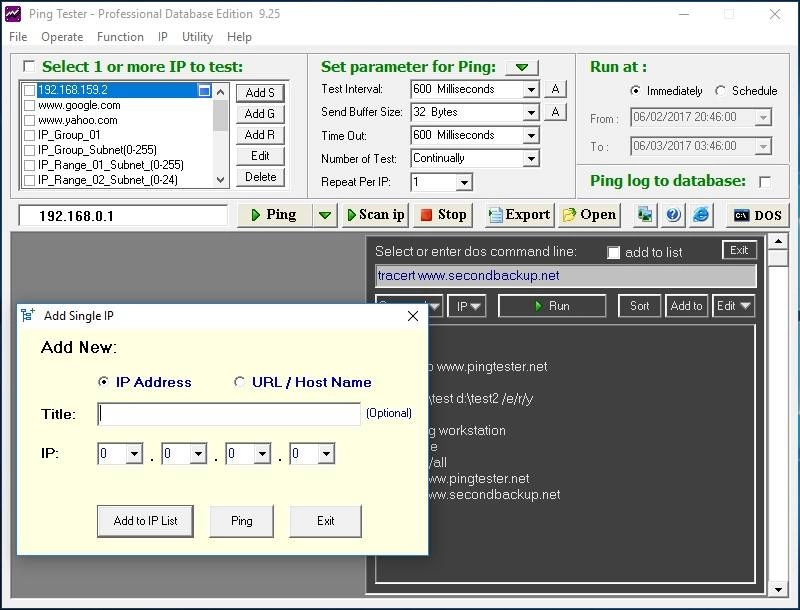Run the DOS command with Run button
Image resolution: width=800 pixels, height=610 pixels.
pos(552,306)
